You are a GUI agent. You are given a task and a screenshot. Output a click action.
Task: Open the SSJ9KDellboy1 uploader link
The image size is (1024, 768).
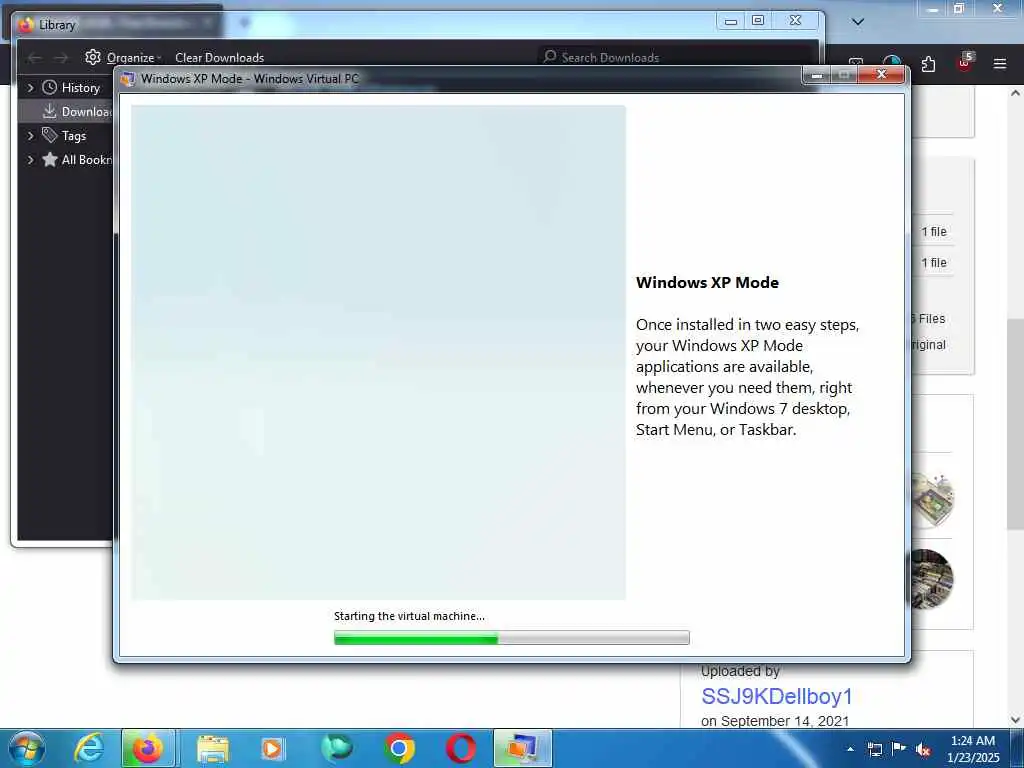(x=777, y=696)
